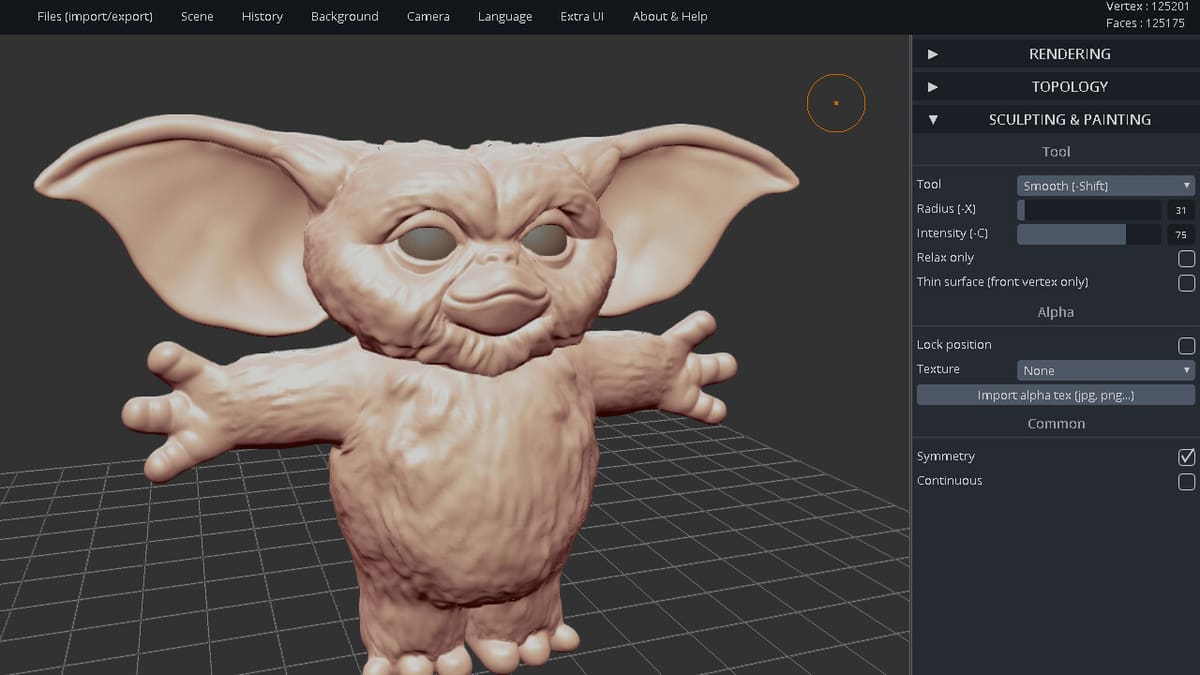Screen dimensions: 1200x675
Task: Click the 'Relax only' label
Action: tap(945, 258)
